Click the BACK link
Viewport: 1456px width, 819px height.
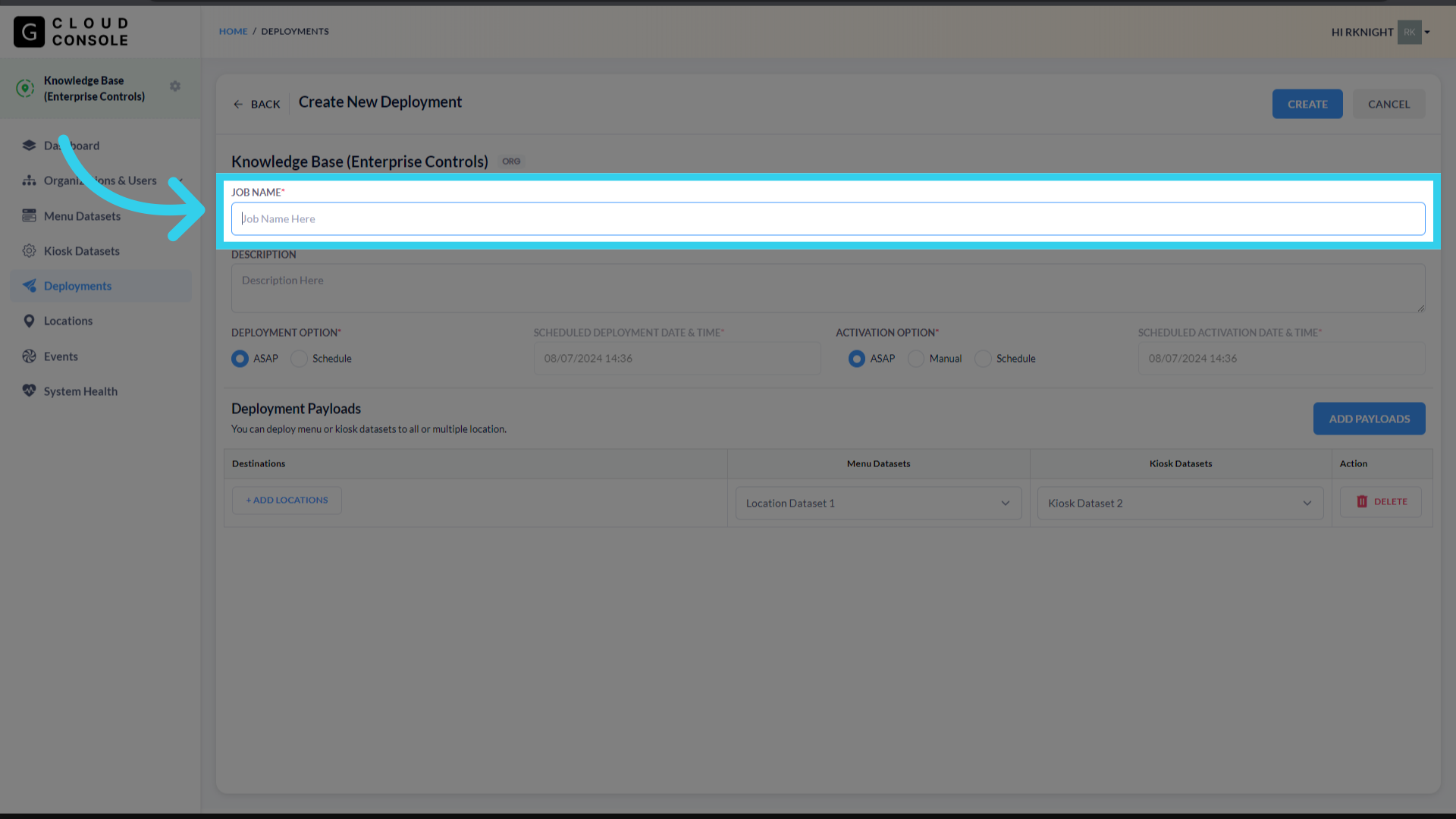(257, 105)
